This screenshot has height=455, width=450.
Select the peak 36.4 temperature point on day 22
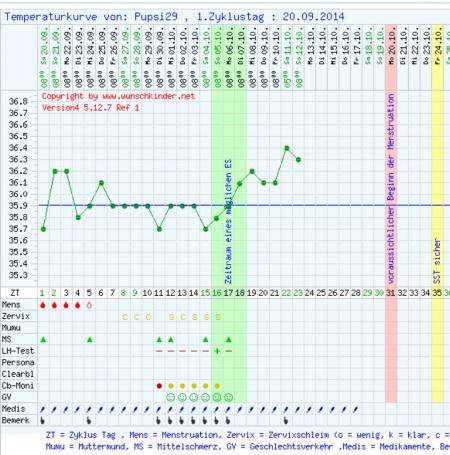(x=287, y=148)
